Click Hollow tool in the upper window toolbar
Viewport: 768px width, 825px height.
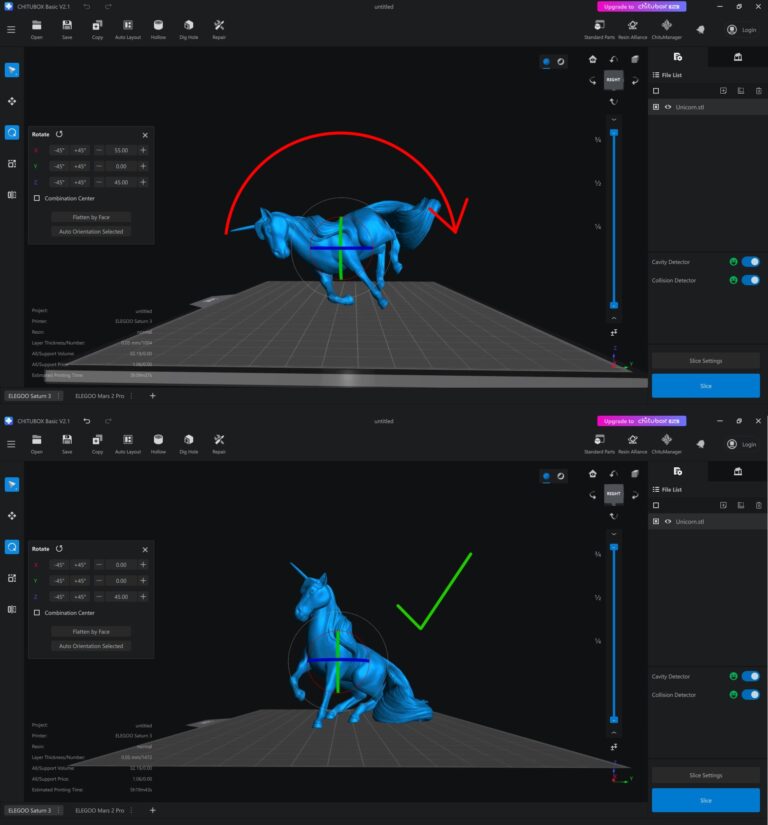[x=158, y=26]
